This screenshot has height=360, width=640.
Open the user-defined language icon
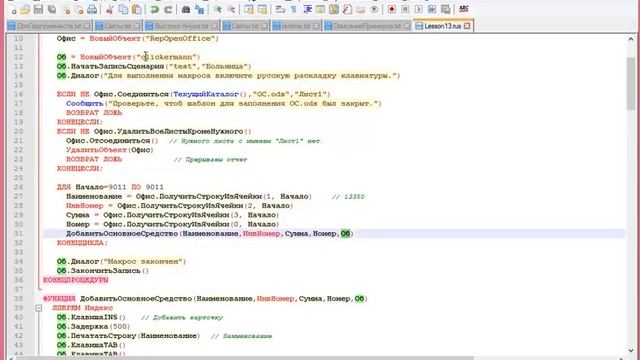coord(320,9)
